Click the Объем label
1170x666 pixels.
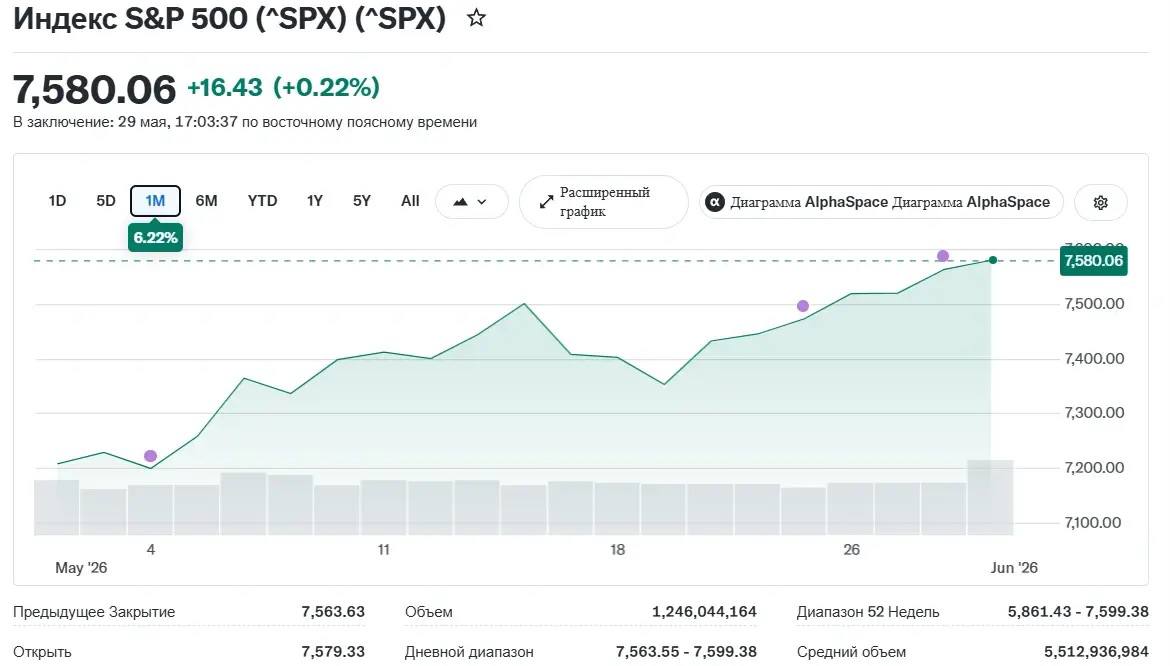[x=428, y=612]
